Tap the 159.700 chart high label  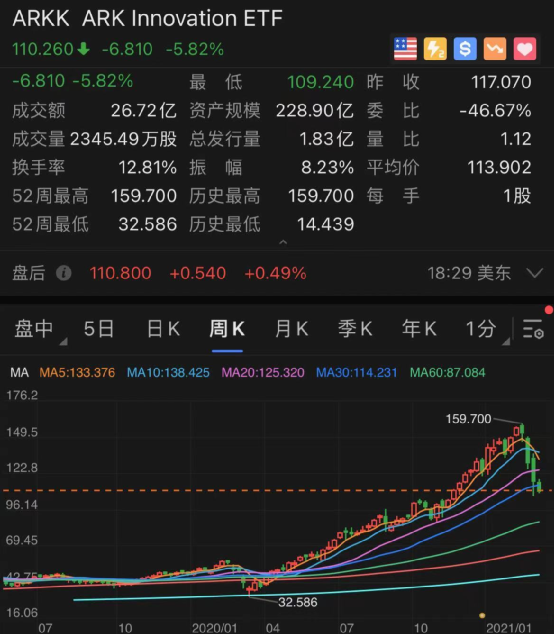click(468, 418)
